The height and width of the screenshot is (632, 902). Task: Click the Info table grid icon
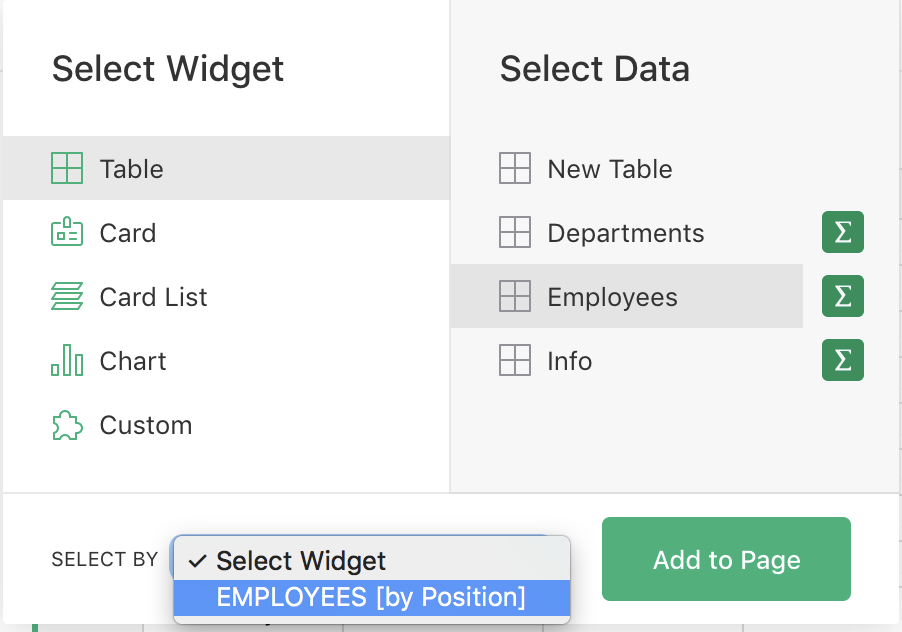[515, 361]
